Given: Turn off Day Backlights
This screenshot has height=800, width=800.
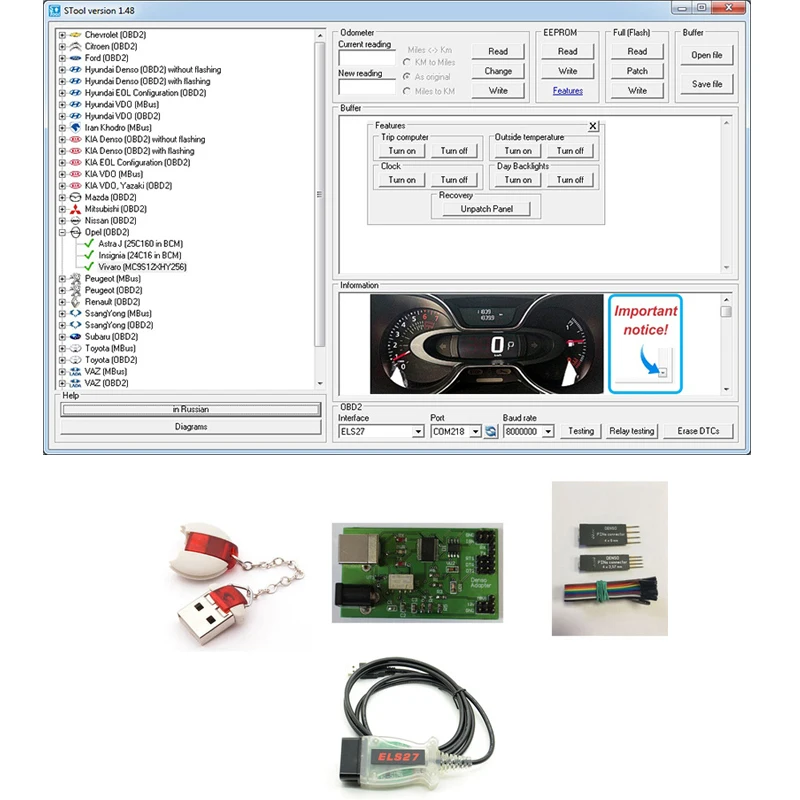Looking at the screenshot, I should point(570,180).
